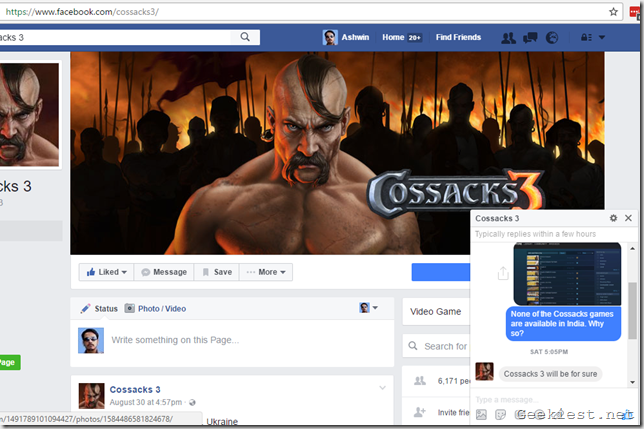Click the search magnifier icon
Image resolution: width=644 pixels, height=429 pixels.
245,37
